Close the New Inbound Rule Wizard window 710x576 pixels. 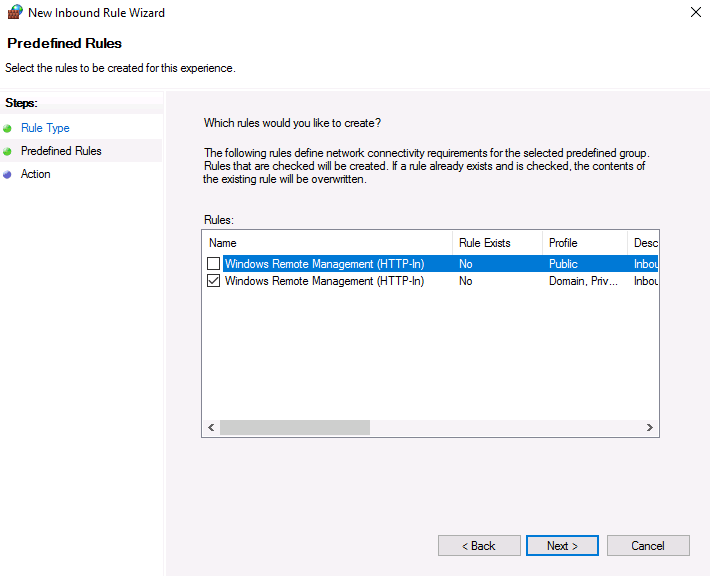[695, 13]
